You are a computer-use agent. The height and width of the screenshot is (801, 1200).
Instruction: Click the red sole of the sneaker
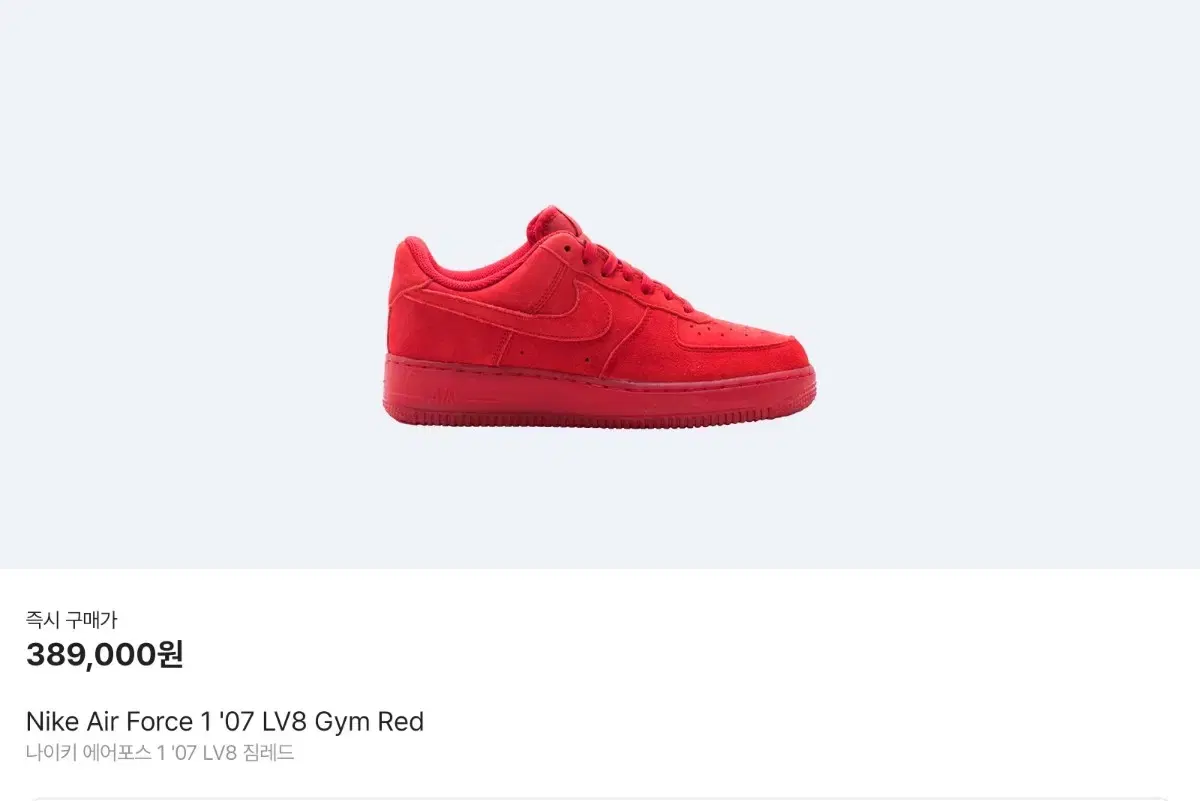pos(599,393)
